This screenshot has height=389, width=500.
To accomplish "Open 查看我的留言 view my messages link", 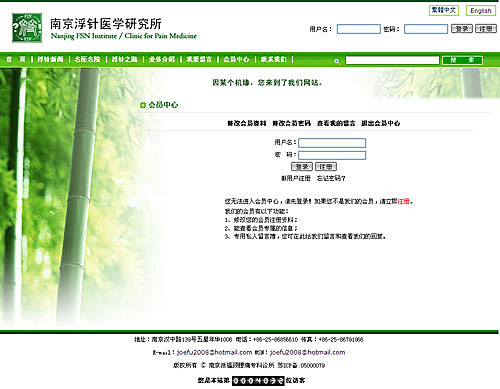I will 336,123.
